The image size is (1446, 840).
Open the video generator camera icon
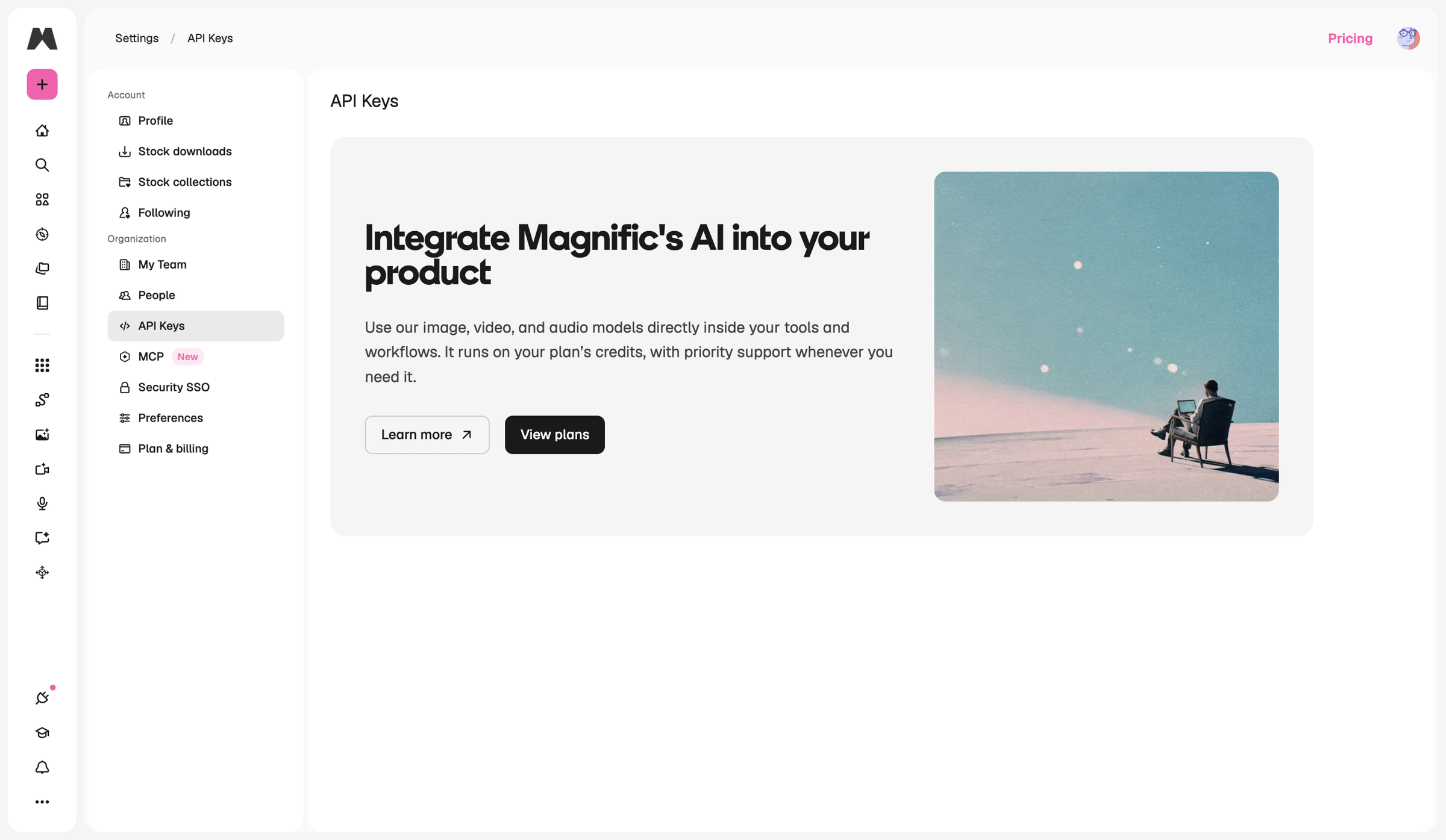coord(42,469)
